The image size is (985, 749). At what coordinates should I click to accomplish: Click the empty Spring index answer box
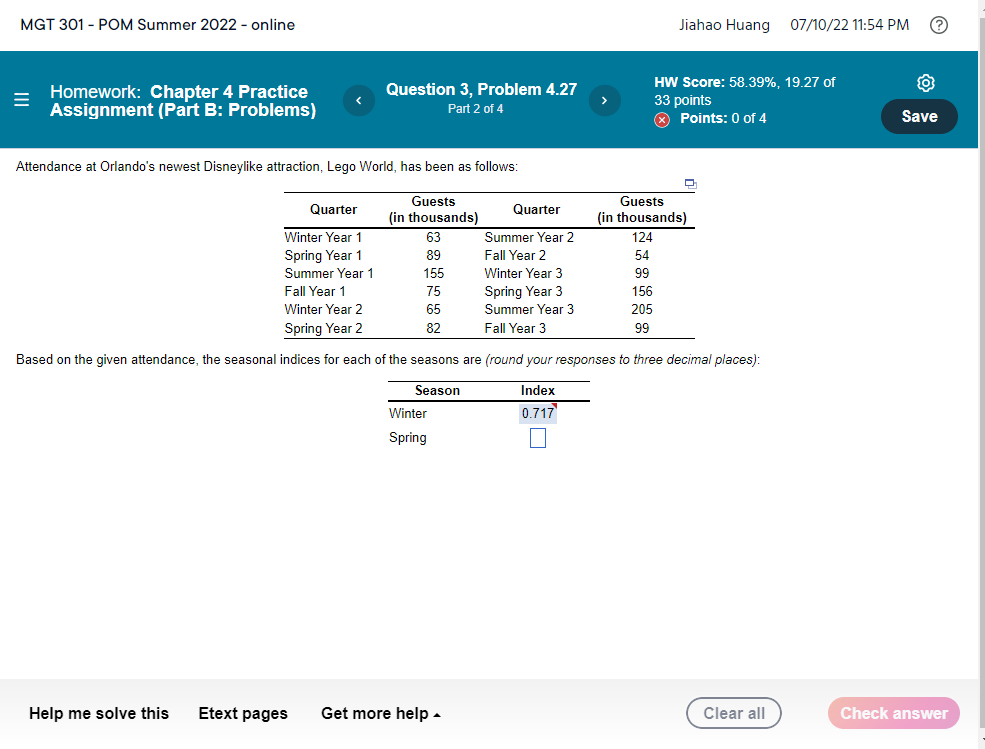(538, 437)
